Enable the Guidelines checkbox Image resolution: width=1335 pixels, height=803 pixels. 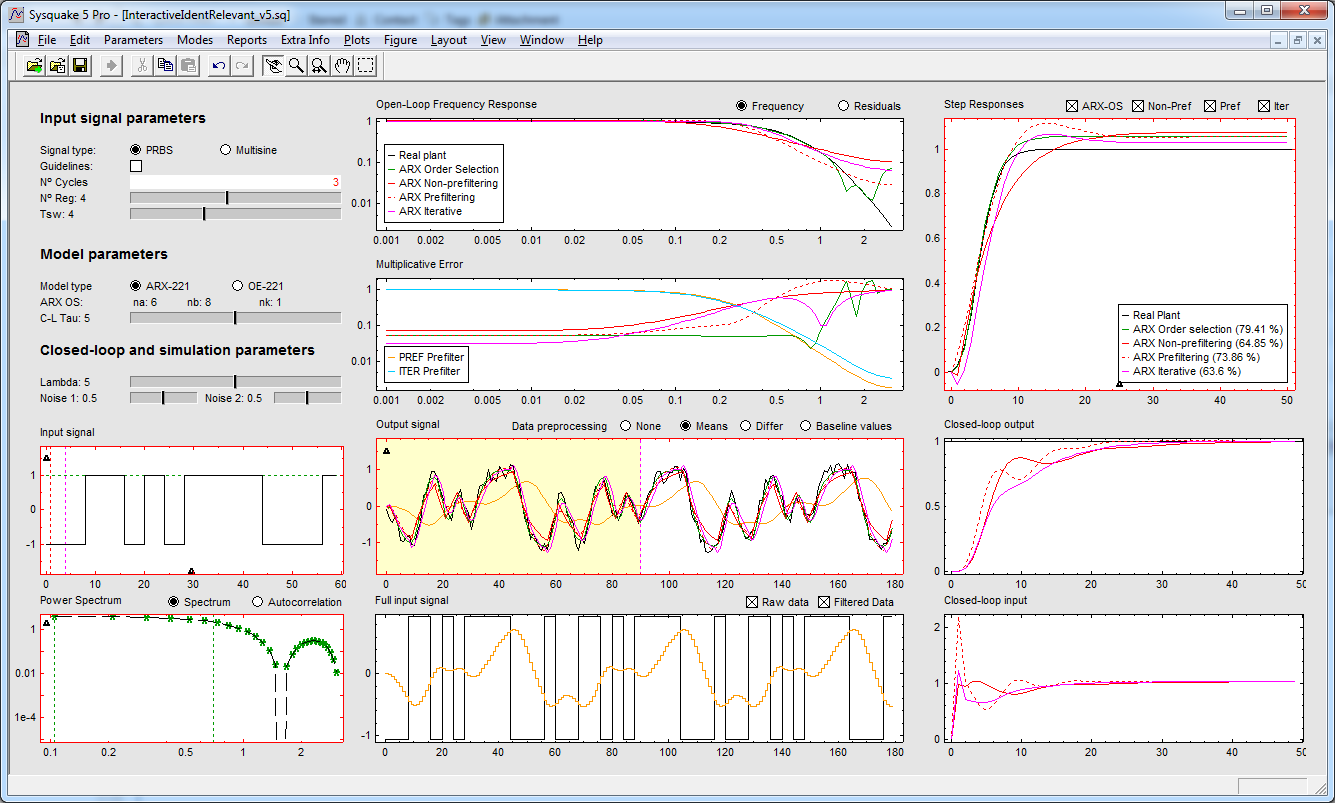pos(136,166)
